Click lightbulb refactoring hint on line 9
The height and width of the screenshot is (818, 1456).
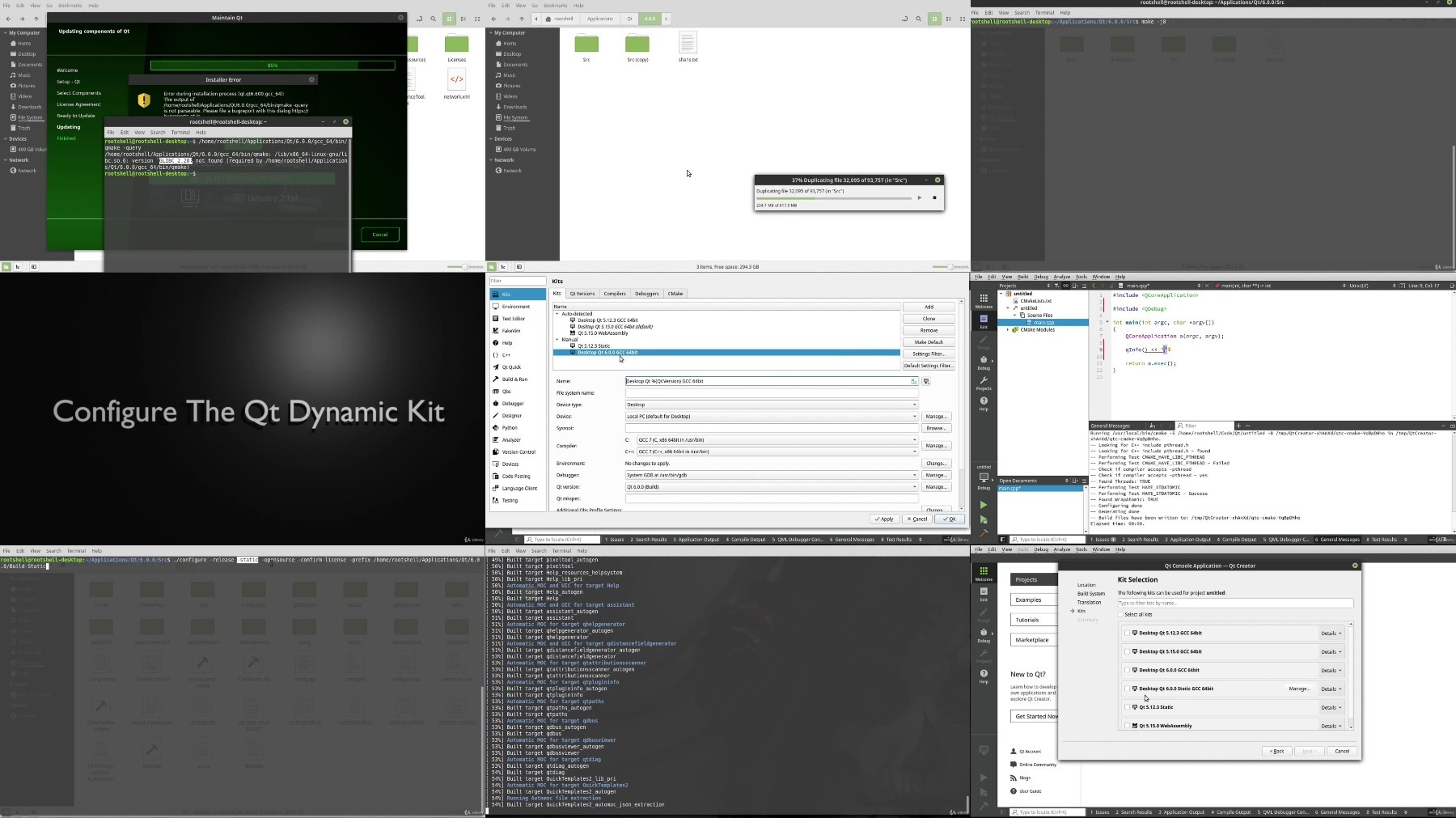click(1168, 350)
